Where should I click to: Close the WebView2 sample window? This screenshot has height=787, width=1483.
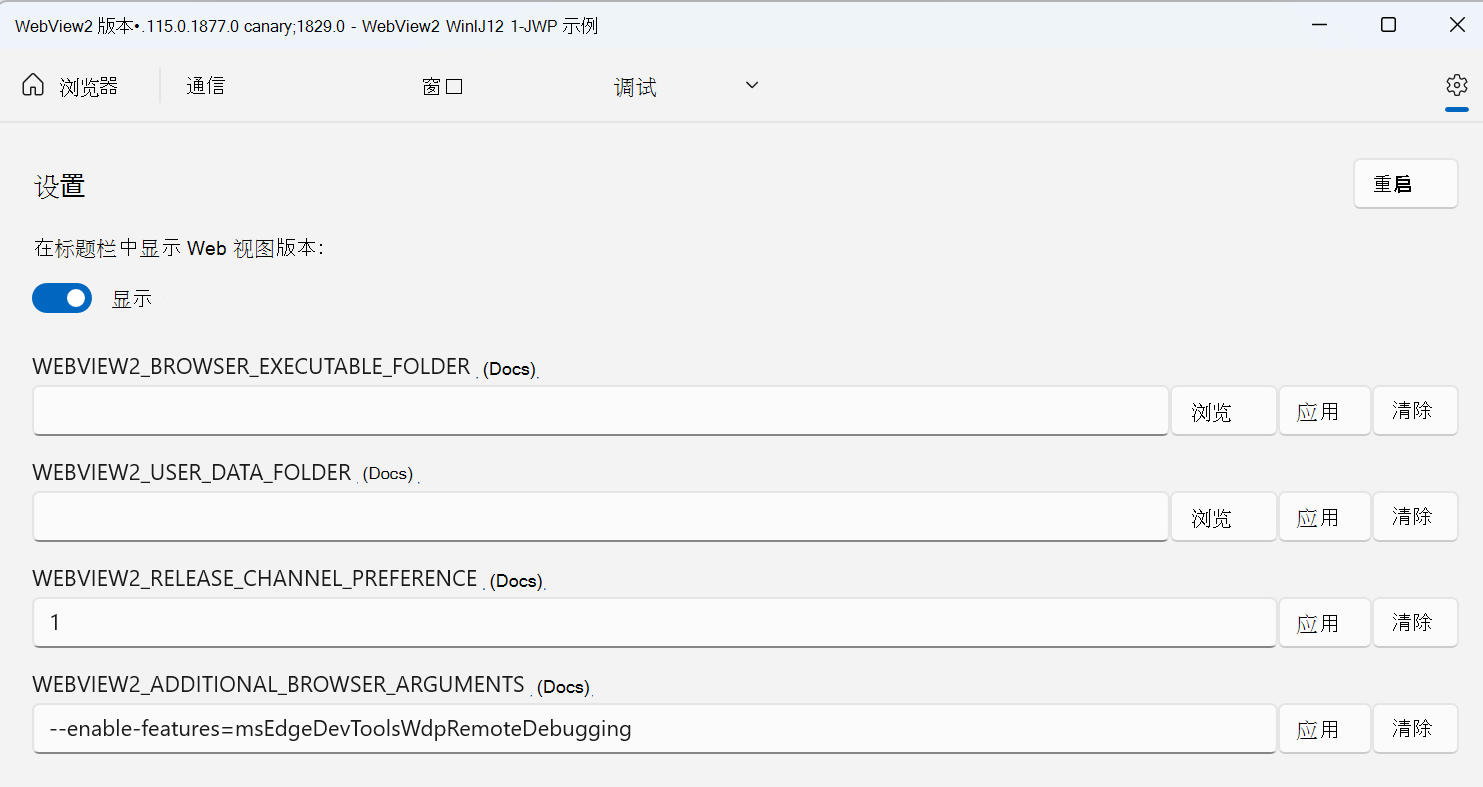(x=1456, y=26)
